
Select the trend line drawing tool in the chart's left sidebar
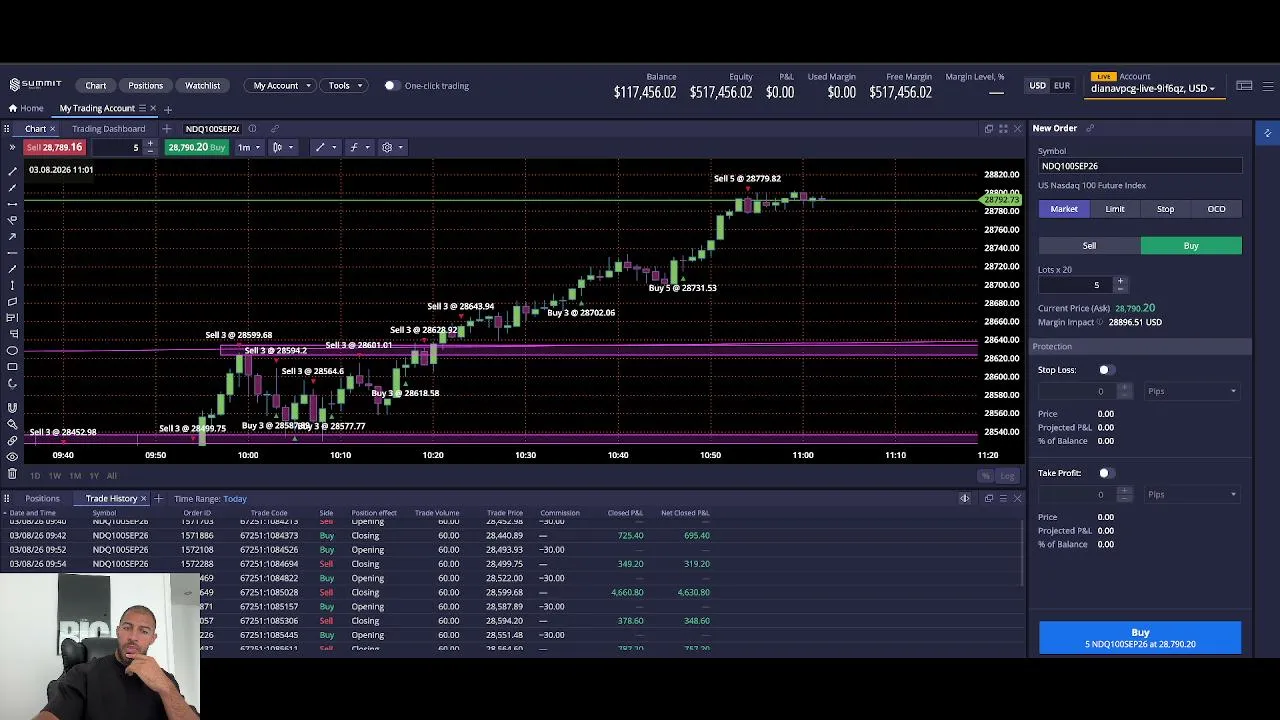[12, 170]
